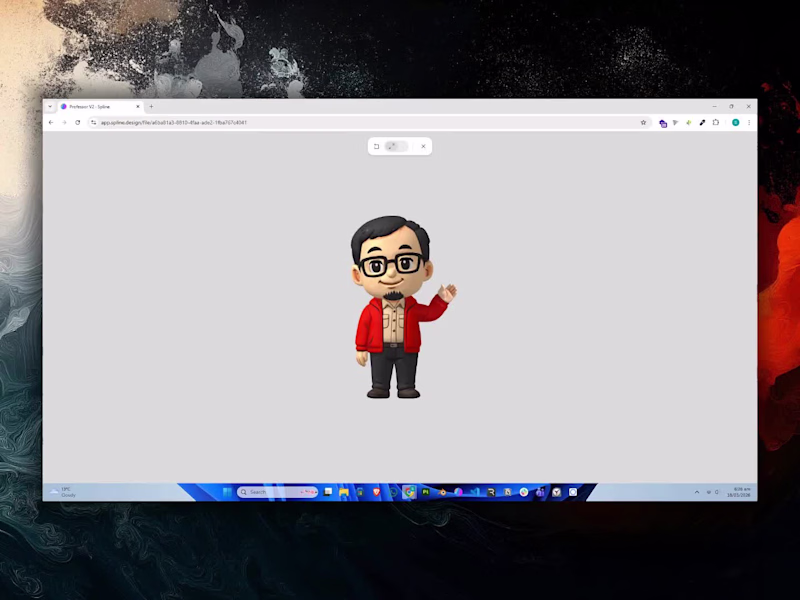Open the purple extension icon

(x=663, y=123)
